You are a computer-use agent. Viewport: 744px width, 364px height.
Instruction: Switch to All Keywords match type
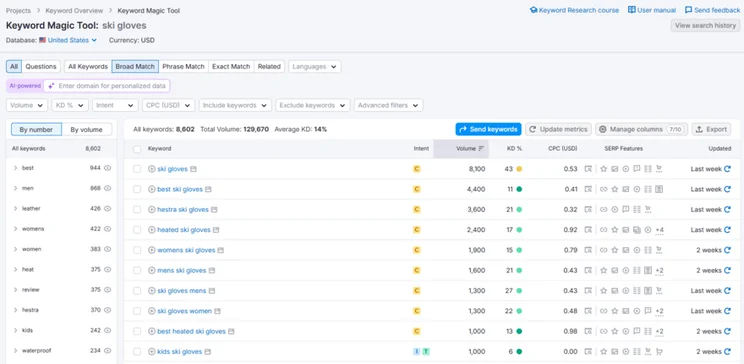tap(88, 66)
